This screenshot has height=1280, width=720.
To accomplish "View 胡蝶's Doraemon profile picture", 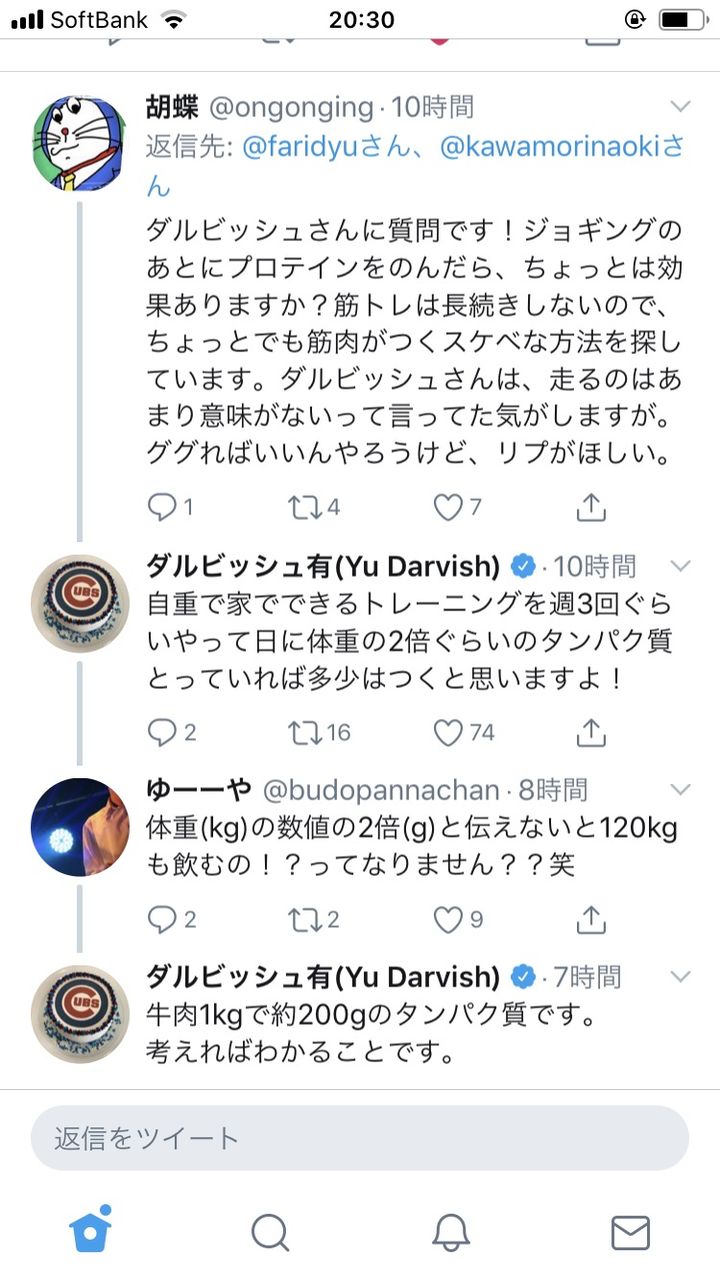I will tap(81, 143).
